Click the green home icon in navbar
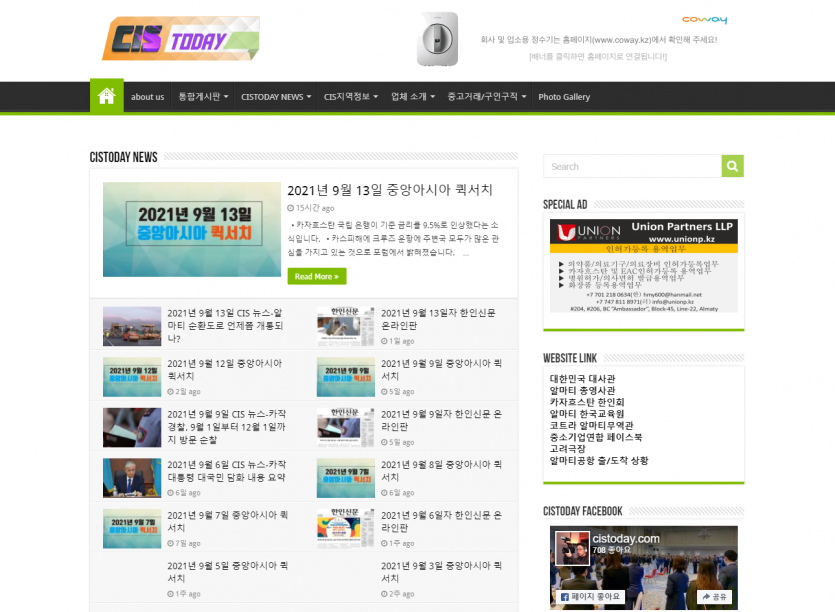Screen dimensions: 835x612 coord(107,96)
